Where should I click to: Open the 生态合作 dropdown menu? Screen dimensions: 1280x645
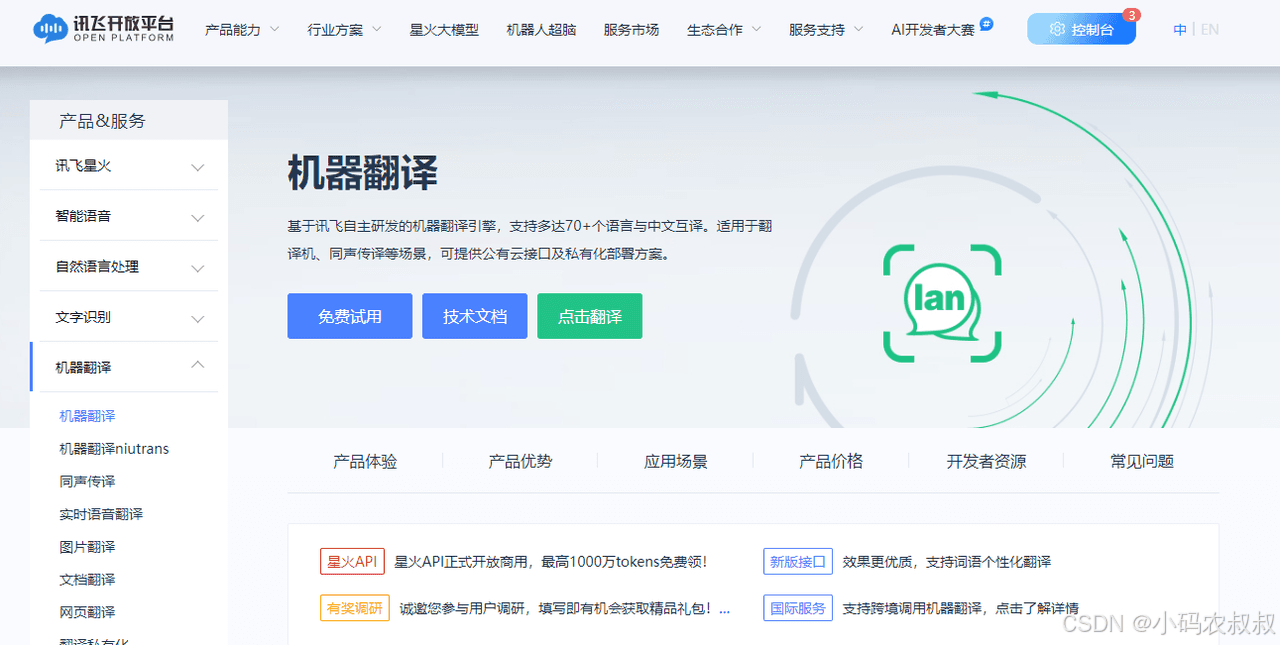(x=724, y=30)
